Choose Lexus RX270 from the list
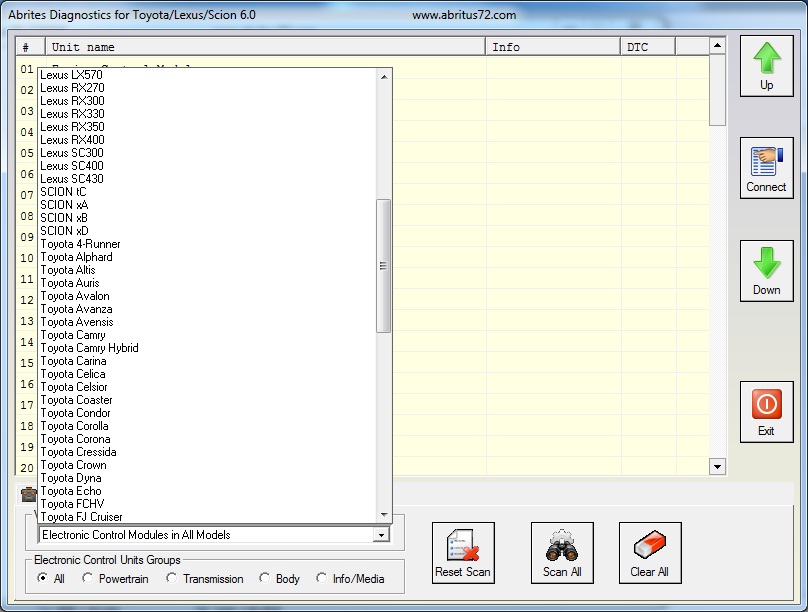Image resolution: width=808 pixels, height=612 pixels. [208, 88]
